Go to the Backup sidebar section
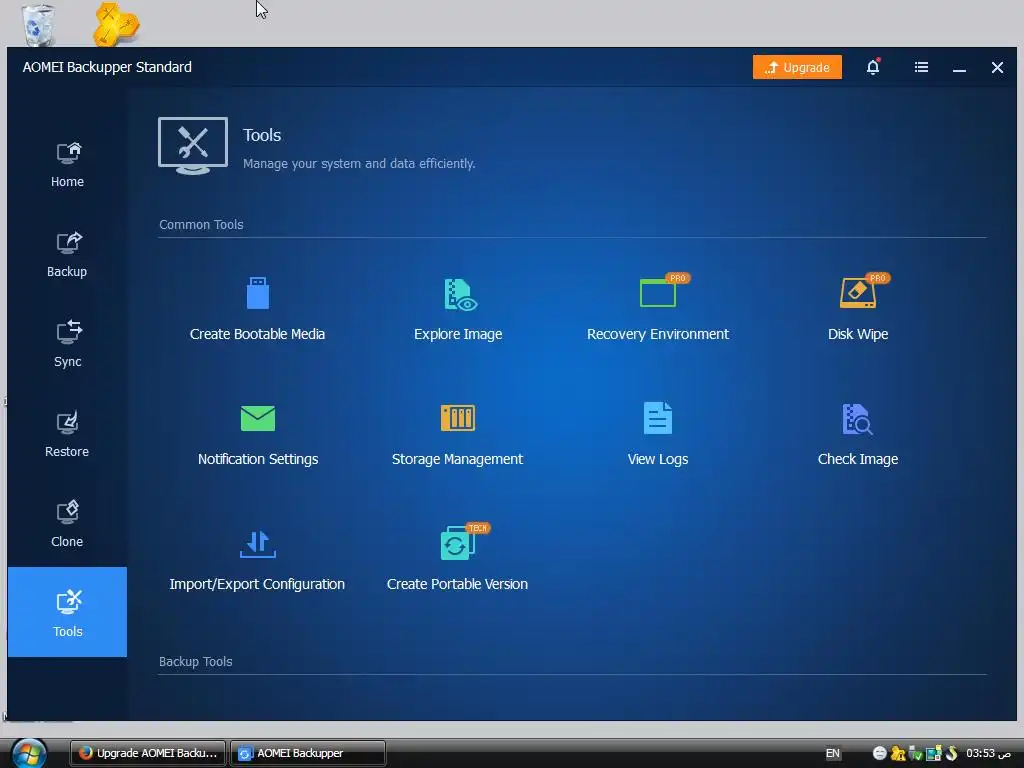 click(67, 255)
